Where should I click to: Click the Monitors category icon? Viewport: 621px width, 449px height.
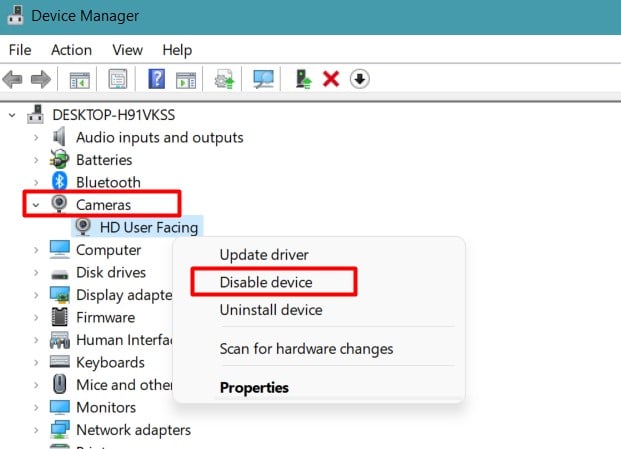tap(60, 407)
